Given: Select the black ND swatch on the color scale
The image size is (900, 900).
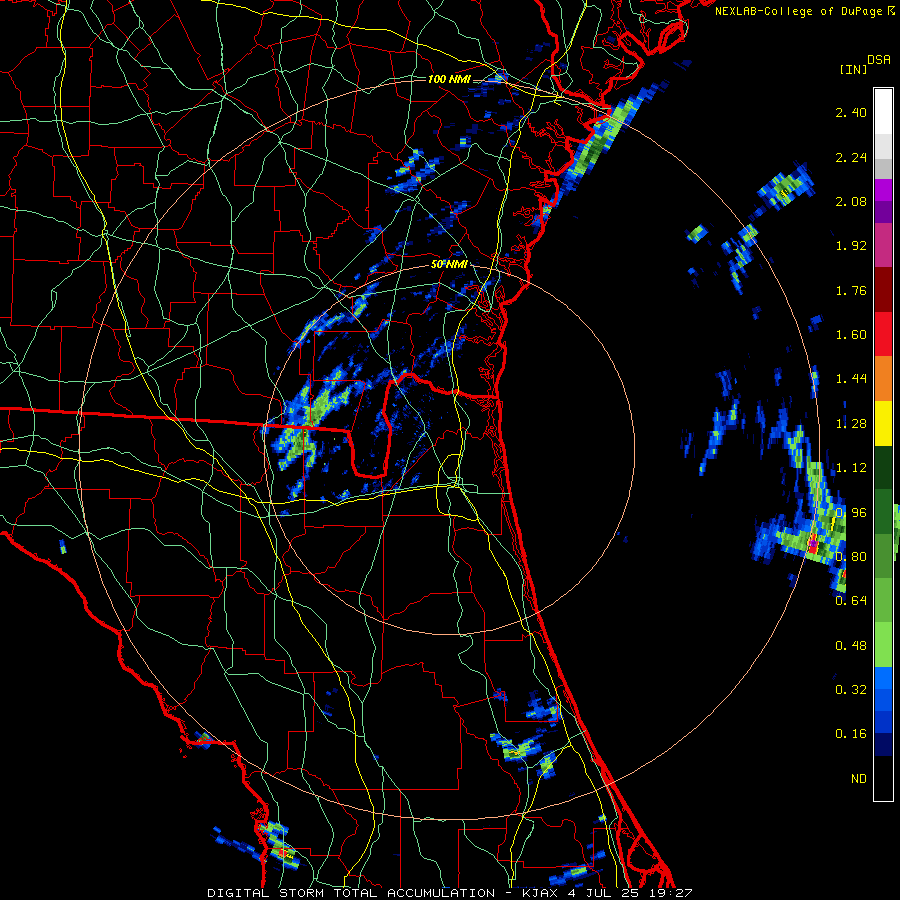Looking at the screenshot, I should pyautogui.click(x=883, y=778).
